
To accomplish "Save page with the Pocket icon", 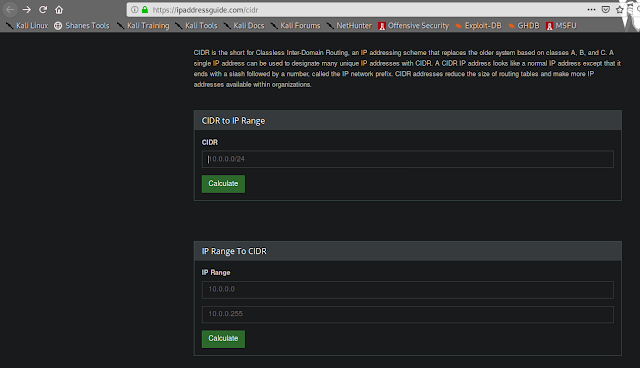I will (x=606, y=9).
